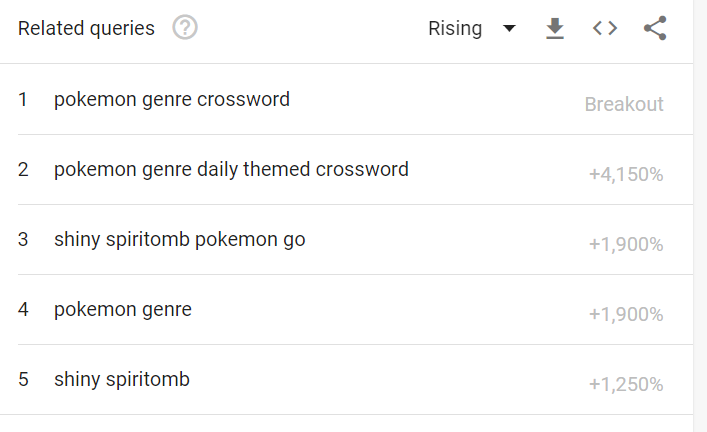Click rank number 5 in list

[23, 379]
